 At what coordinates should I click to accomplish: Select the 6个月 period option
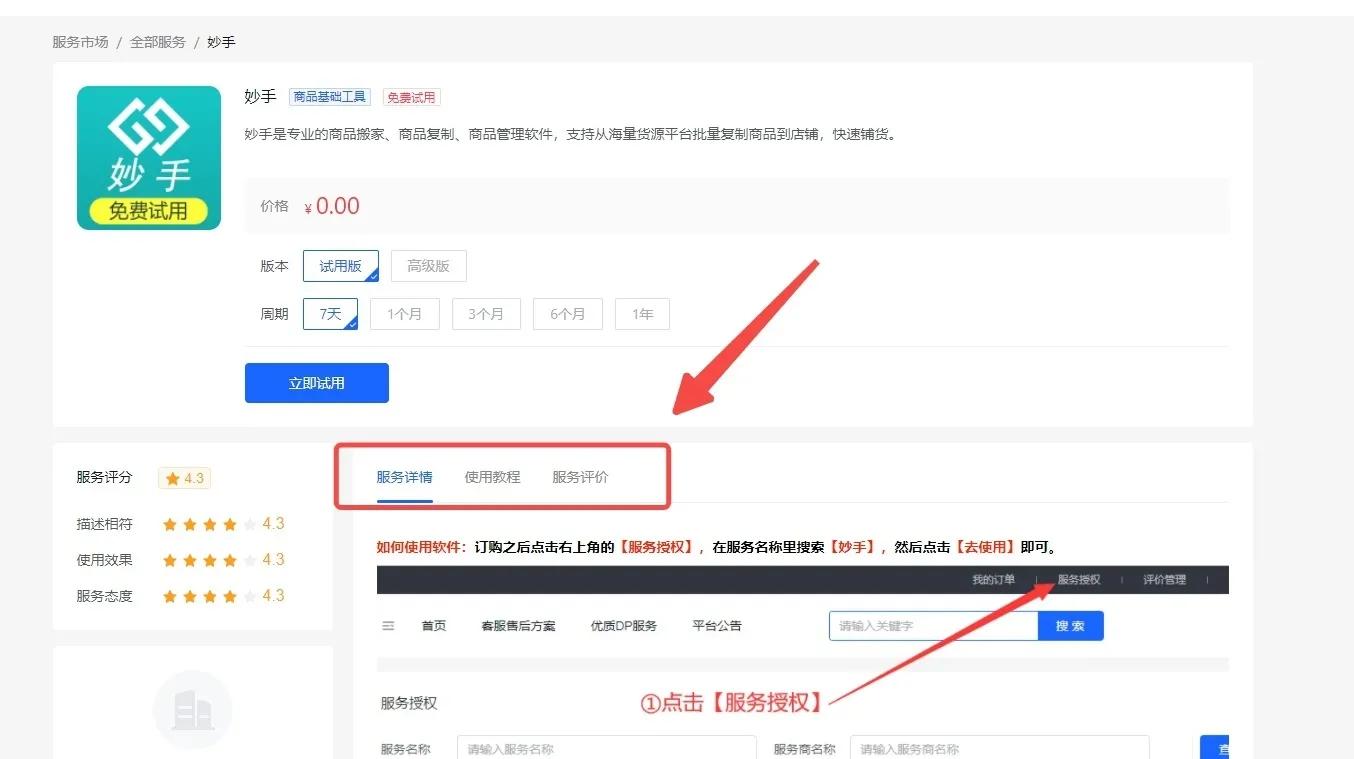pos(567,313)
